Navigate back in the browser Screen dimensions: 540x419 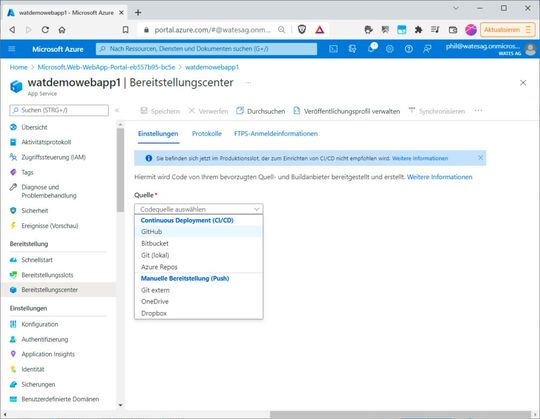point(12,30)
